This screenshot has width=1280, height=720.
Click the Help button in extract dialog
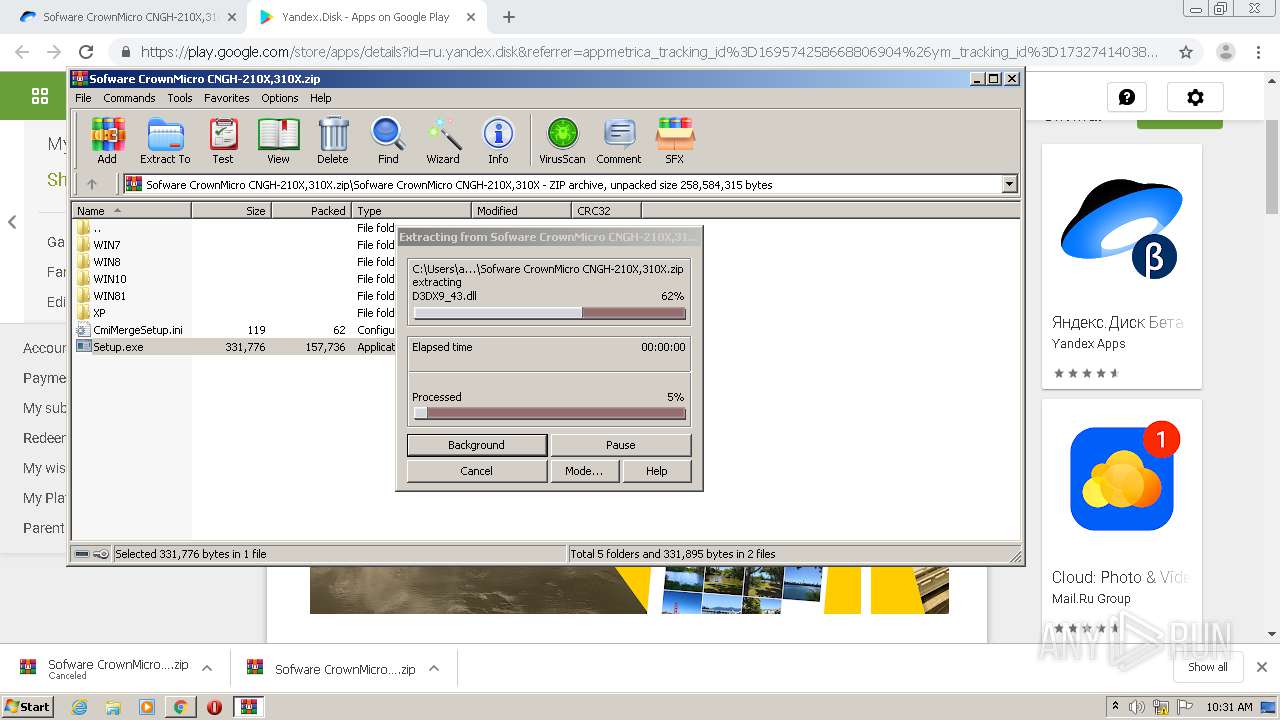(x=657, y=471)
